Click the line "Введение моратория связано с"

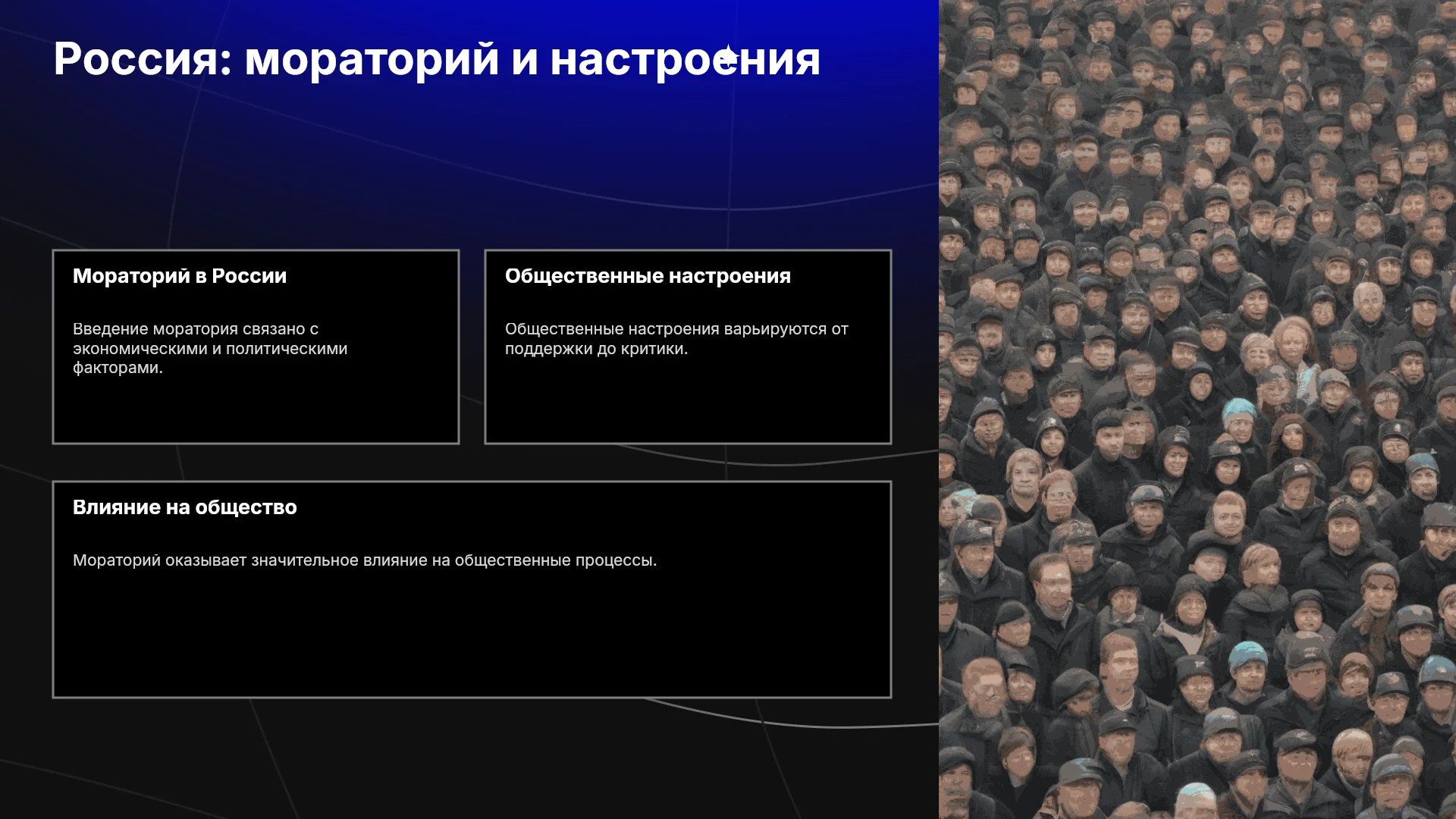(x=196, y=329)
